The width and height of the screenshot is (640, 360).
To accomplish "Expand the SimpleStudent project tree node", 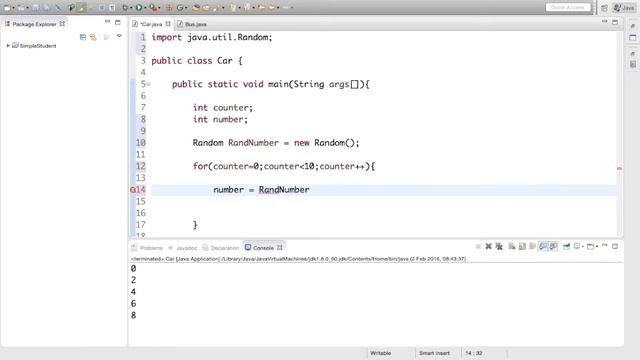I will [8, 46].
